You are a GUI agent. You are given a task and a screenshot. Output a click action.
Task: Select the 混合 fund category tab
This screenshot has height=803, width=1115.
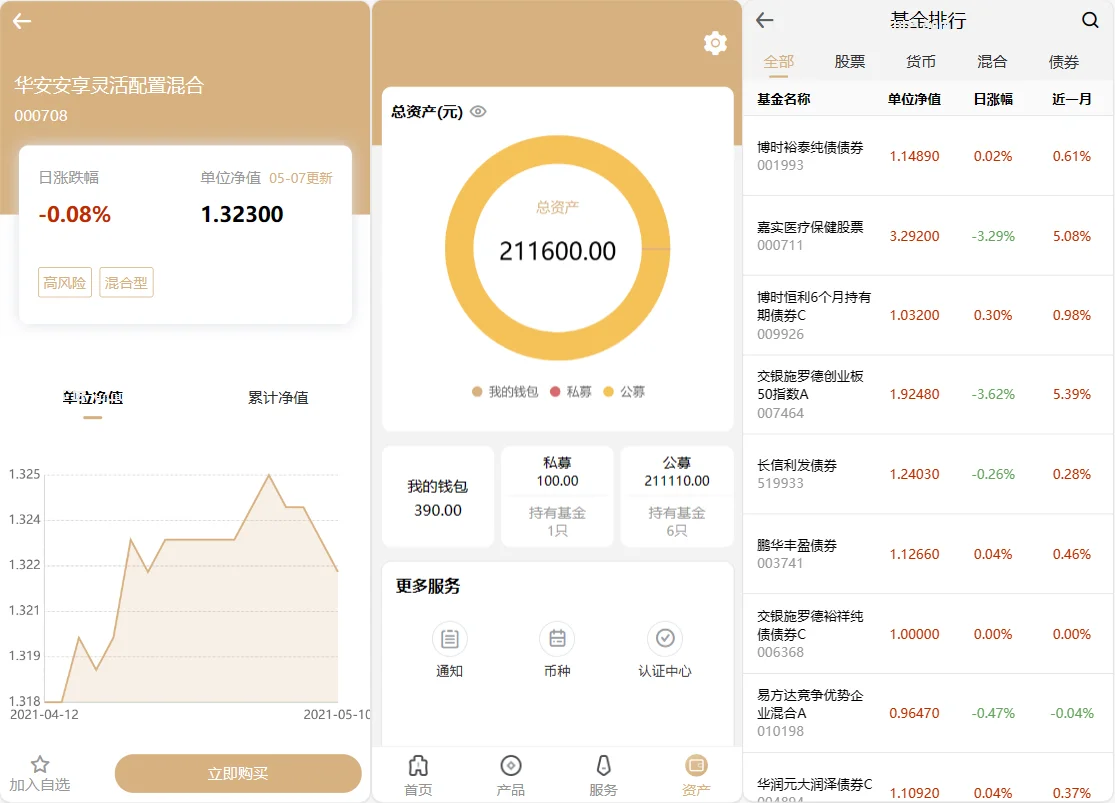tap(992, 62)
